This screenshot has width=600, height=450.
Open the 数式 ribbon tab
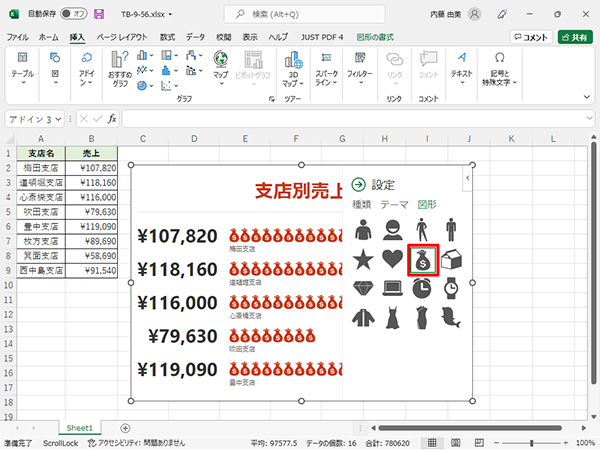pos(167,36)
